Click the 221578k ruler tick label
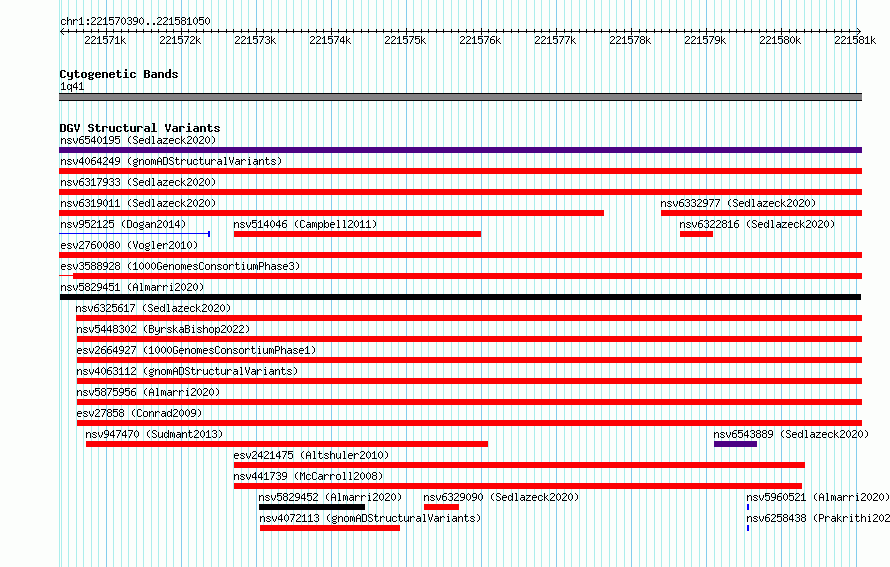Image resolution: width=890 pixels, height=567 pixels. click(x=630, y=40)
